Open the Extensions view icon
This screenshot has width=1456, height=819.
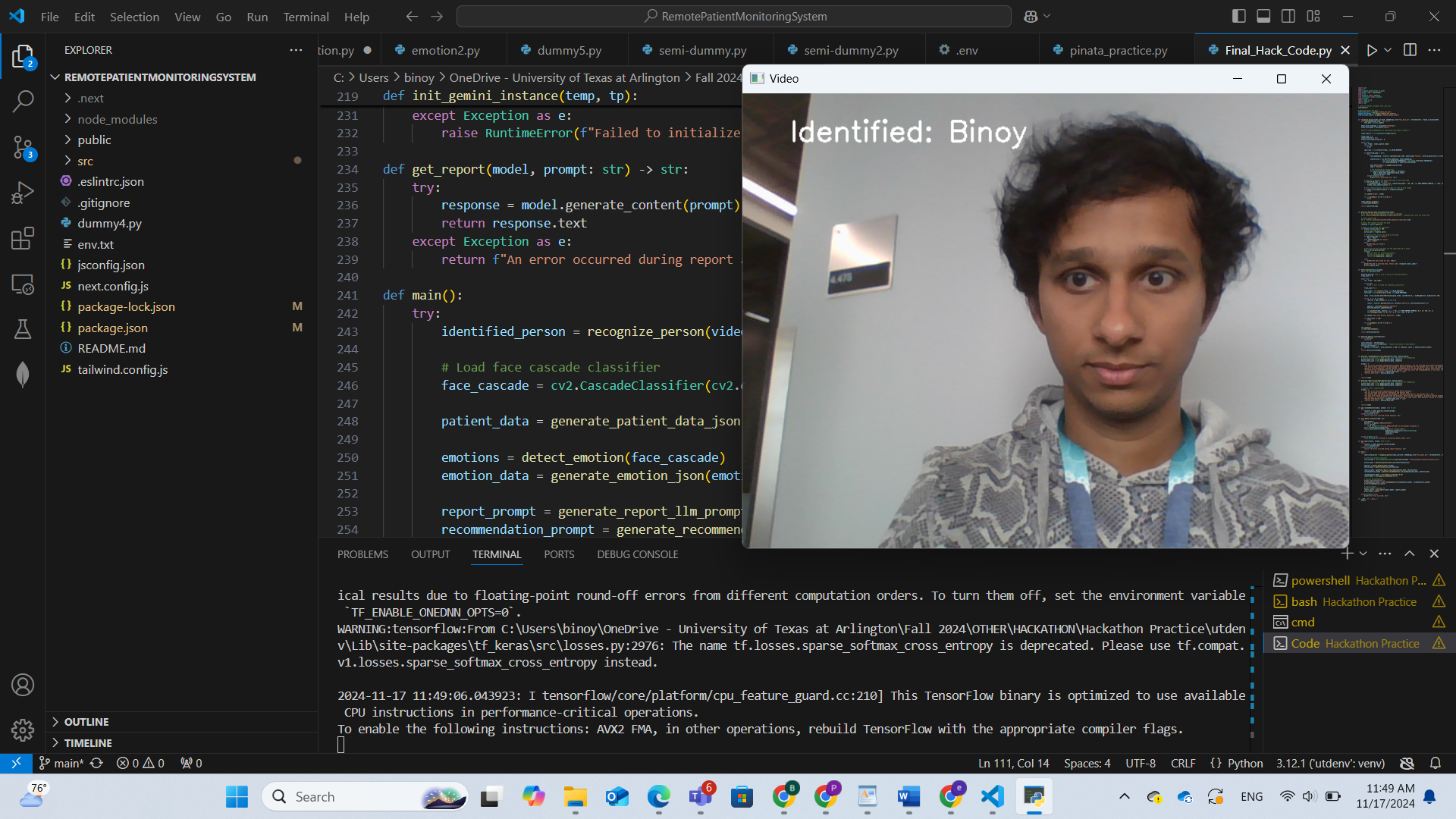coord(23,238)
